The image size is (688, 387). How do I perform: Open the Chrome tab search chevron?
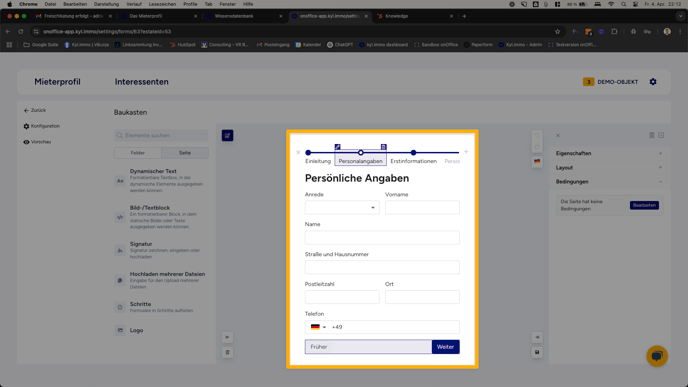tap(680, 16)
